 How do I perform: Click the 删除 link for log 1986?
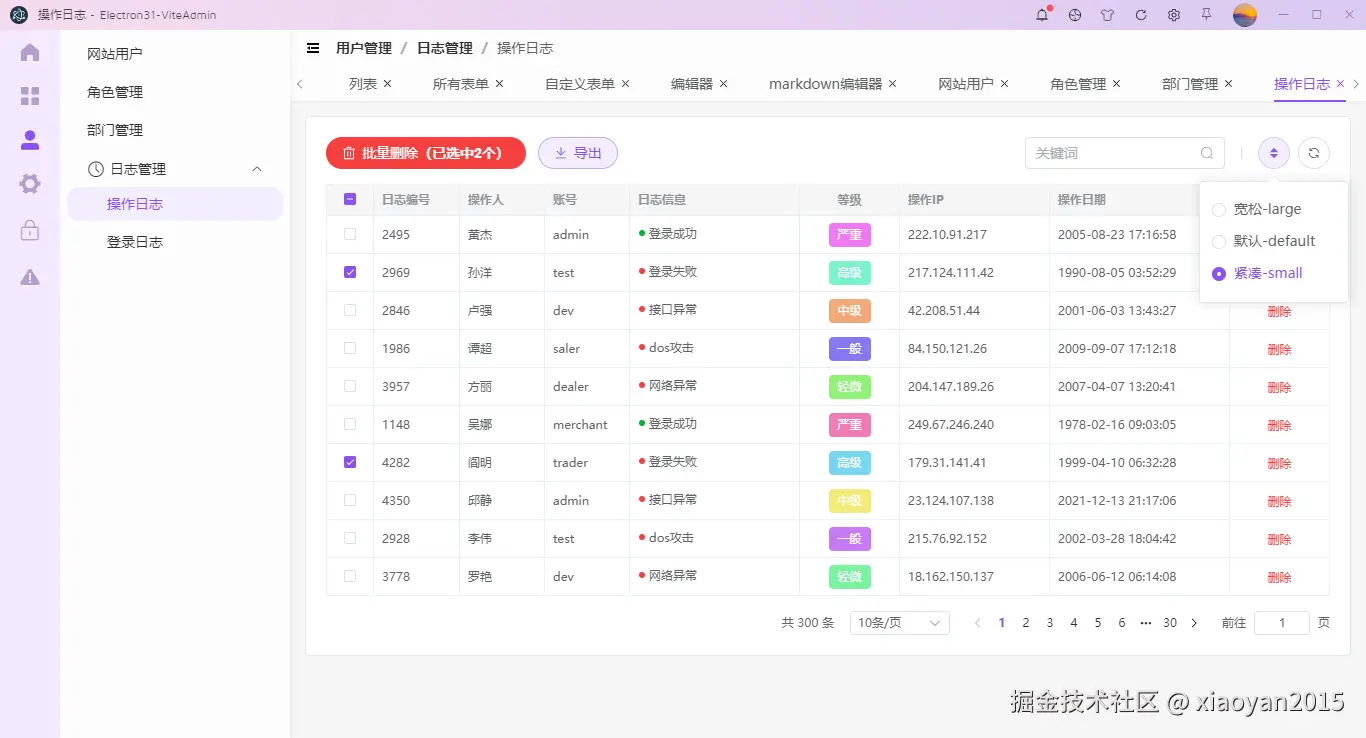(x=1279, y=348)
